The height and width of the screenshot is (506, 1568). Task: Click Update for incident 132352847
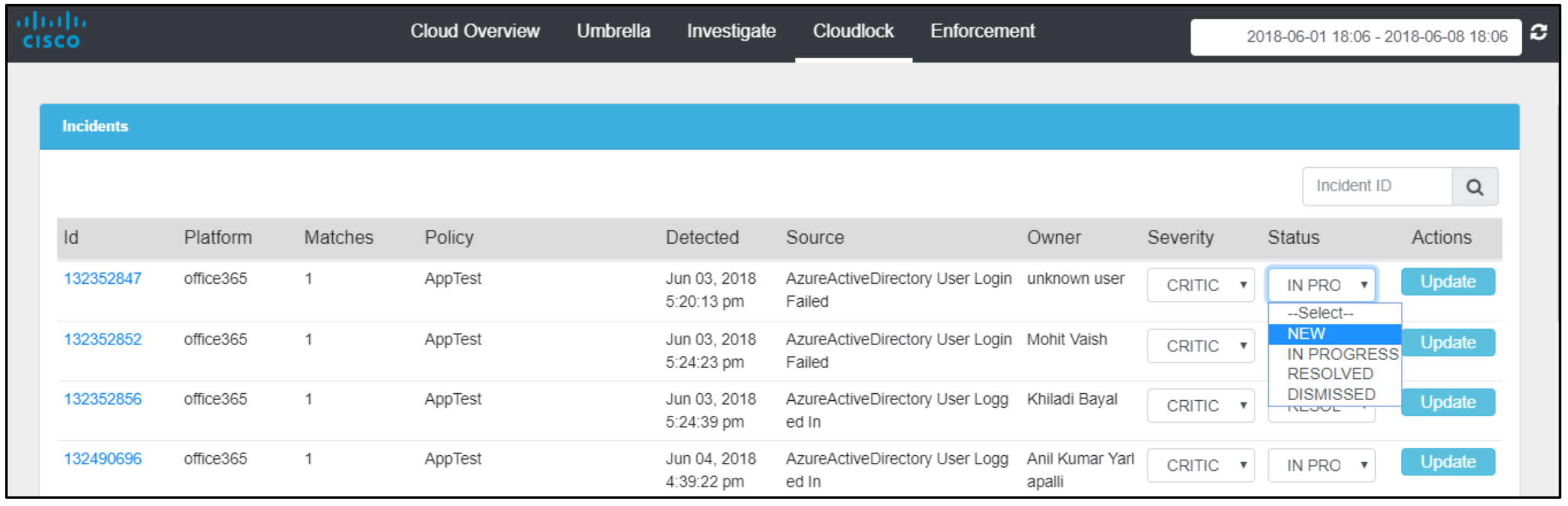tap(1448, 282)
